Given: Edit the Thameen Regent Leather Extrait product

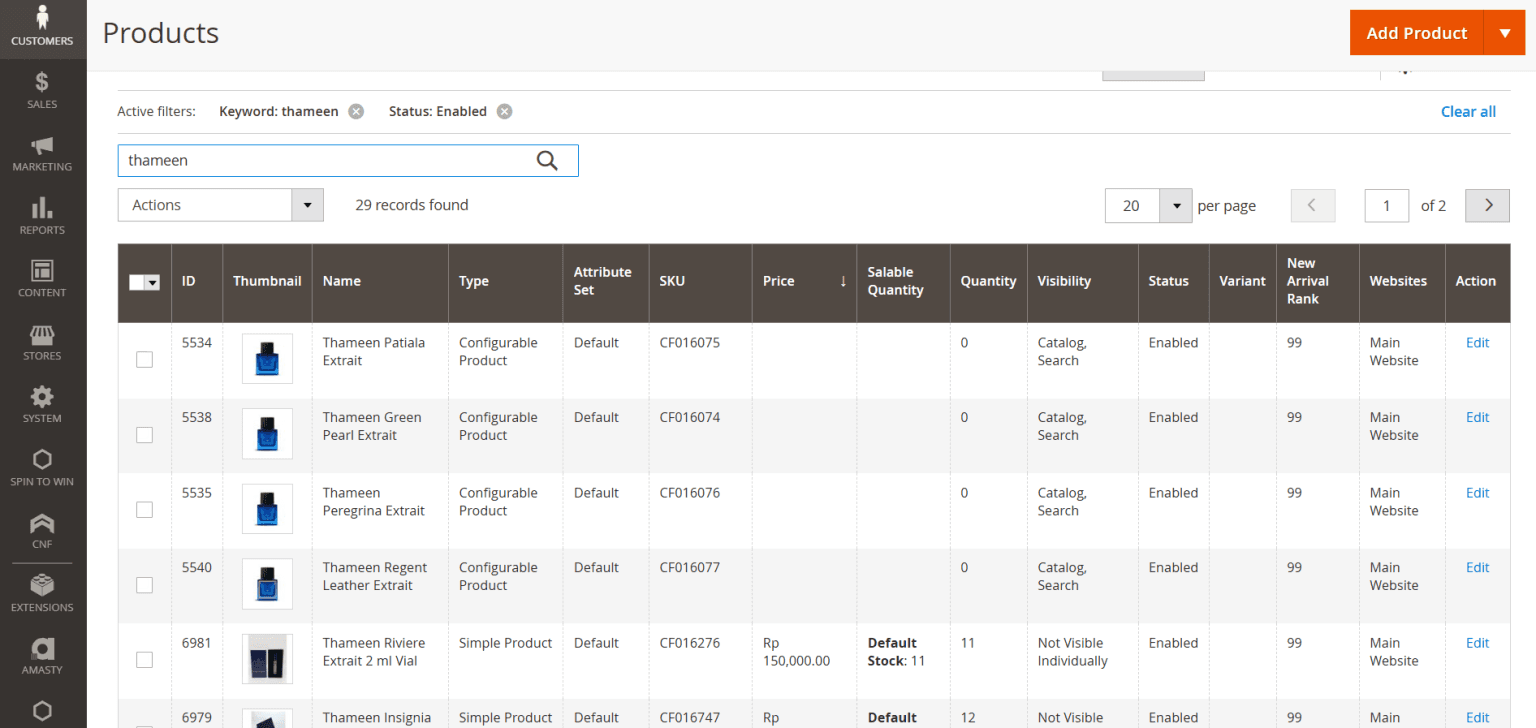Looking at the screenshot, I should pos(1477,567).
